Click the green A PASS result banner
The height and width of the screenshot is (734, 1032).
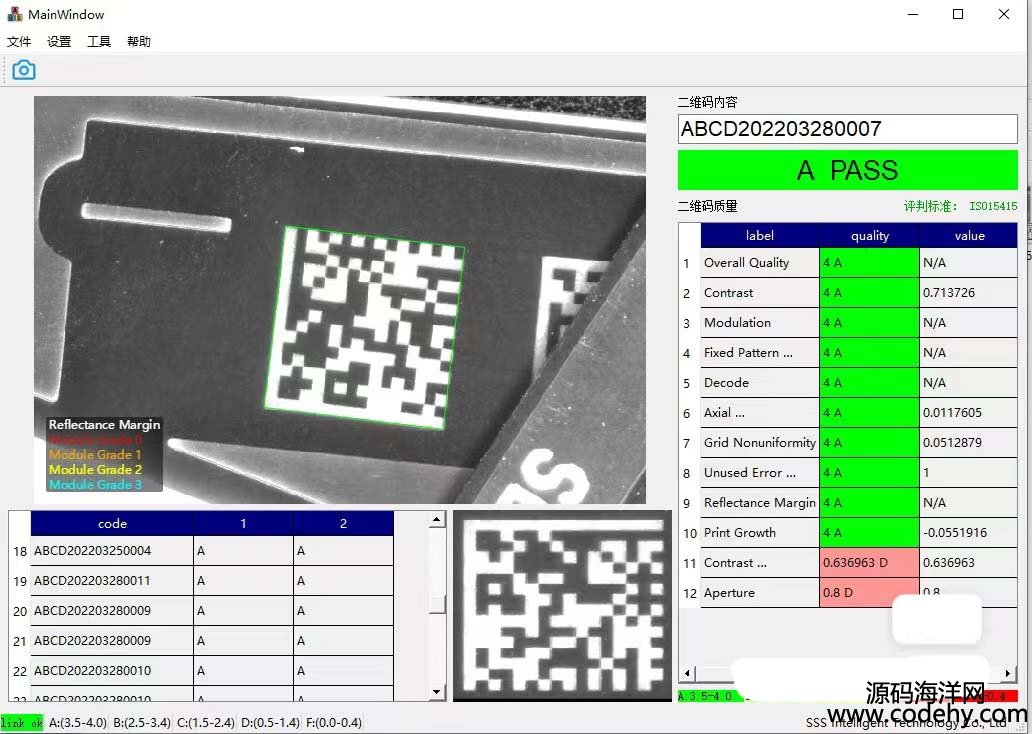coord(848,170)
